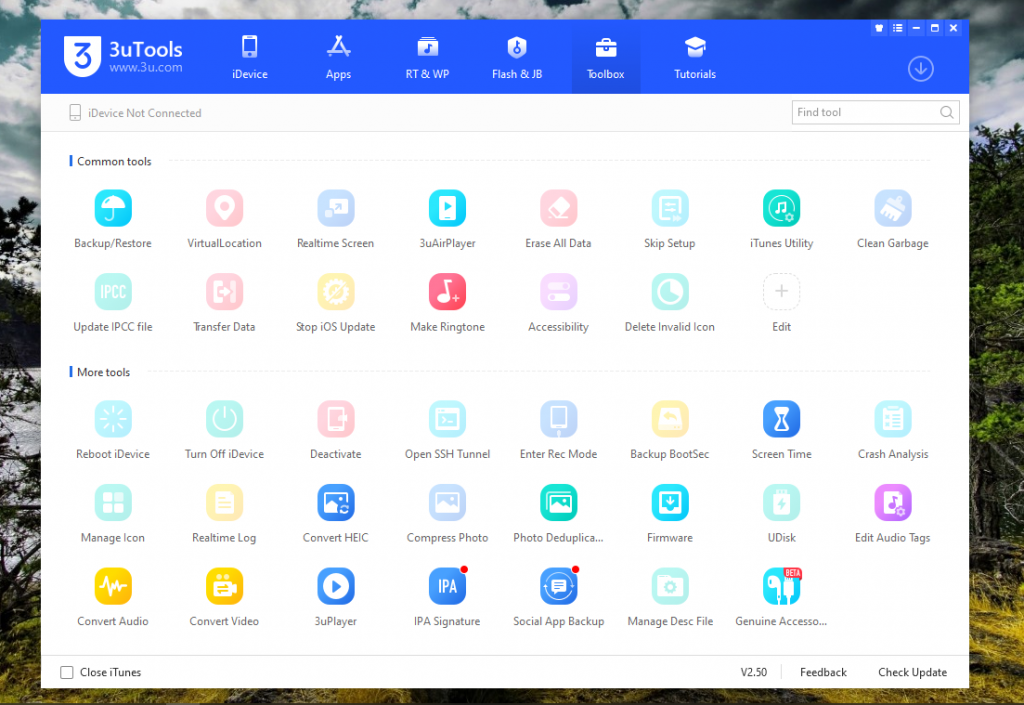Viewport: 1024px width, 705px height.
Task: Open the RT & WP tab
Action: click(x=427, y=57)
